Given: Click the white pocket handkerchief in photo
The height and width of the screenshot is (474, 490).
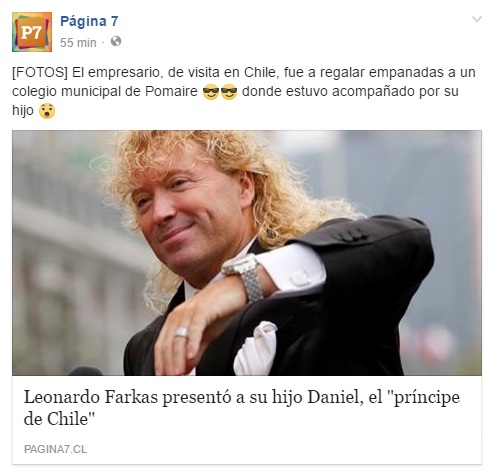Looking at the screenshot, I should point(256,349).
